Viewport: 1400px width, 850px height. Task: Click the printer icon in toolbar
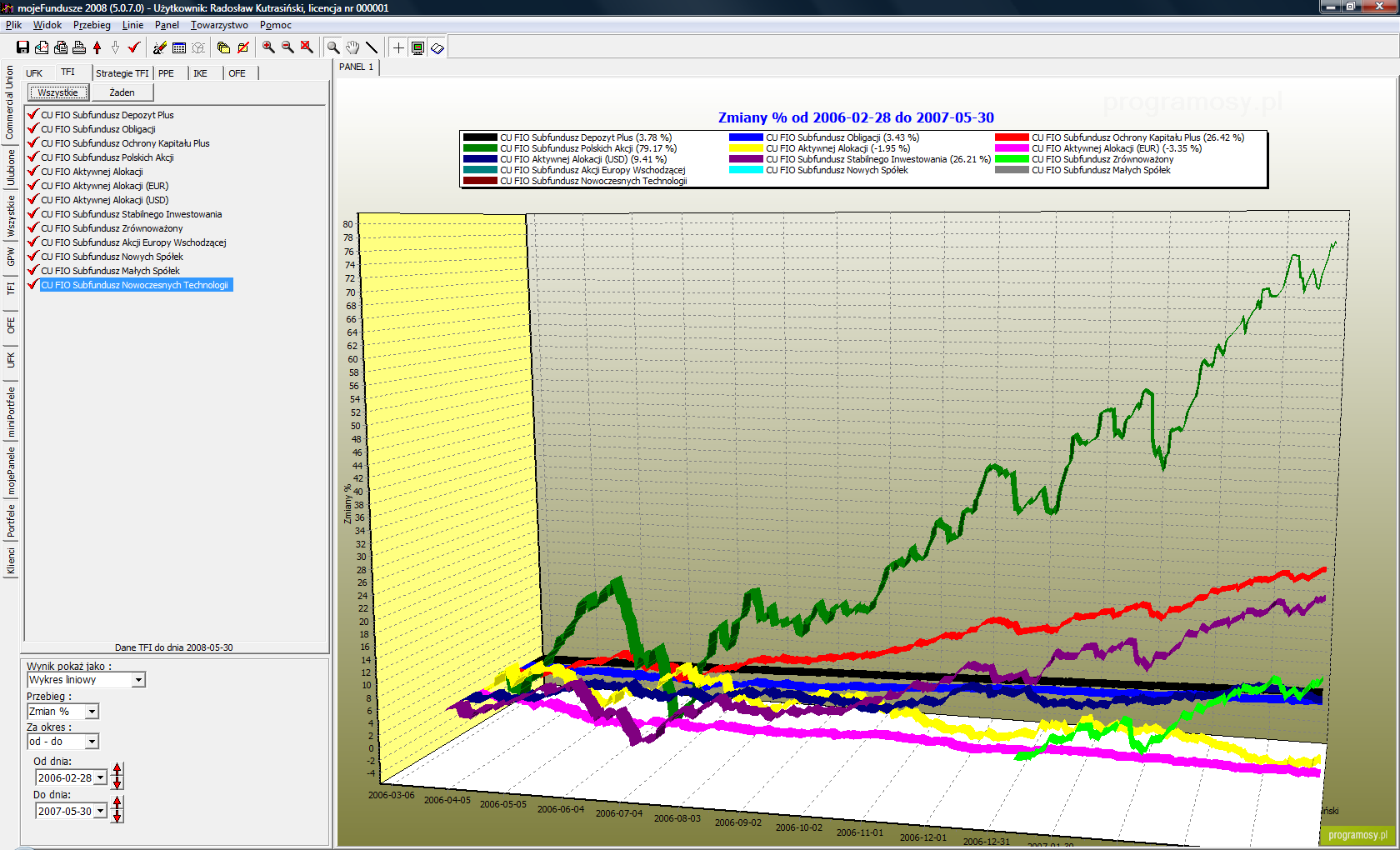(x=79, y=47)
